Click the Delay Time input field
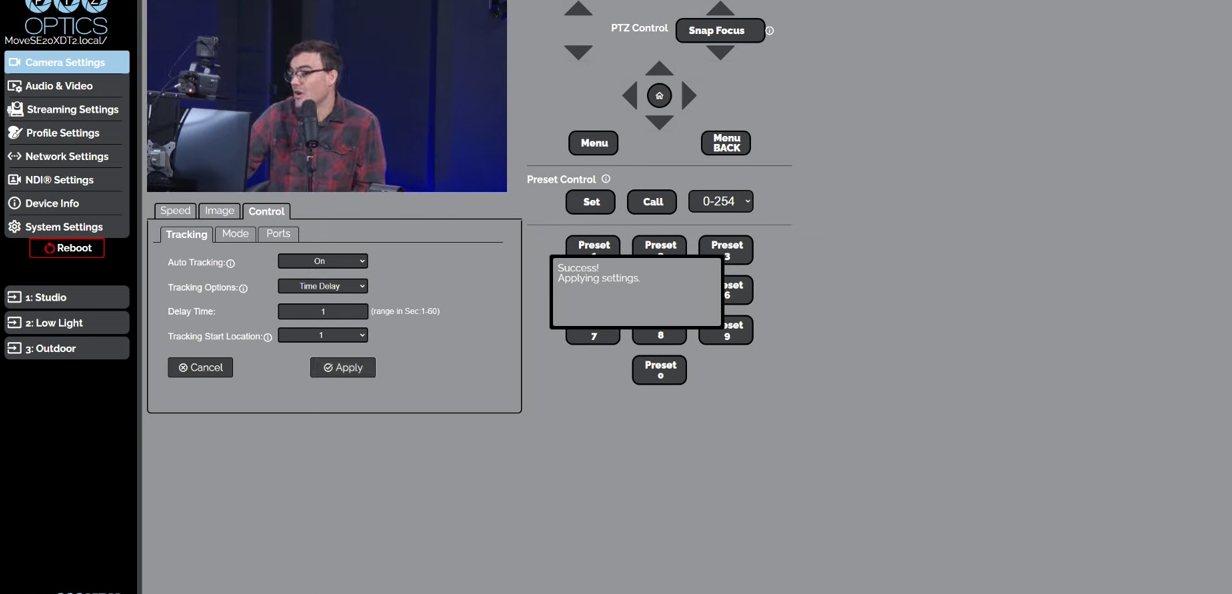1232x594 pixels. click(322, 311)
